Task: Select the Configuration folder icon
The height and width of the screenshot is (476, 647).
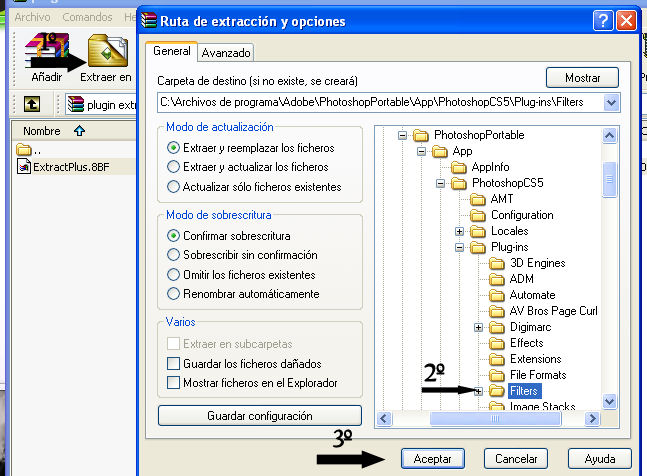Action: click(x=478, y=215)
